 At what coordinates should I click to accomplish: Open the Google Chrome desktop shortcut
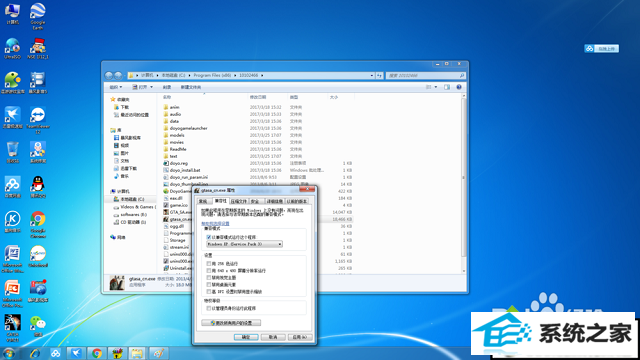click(x=38, y=224)
